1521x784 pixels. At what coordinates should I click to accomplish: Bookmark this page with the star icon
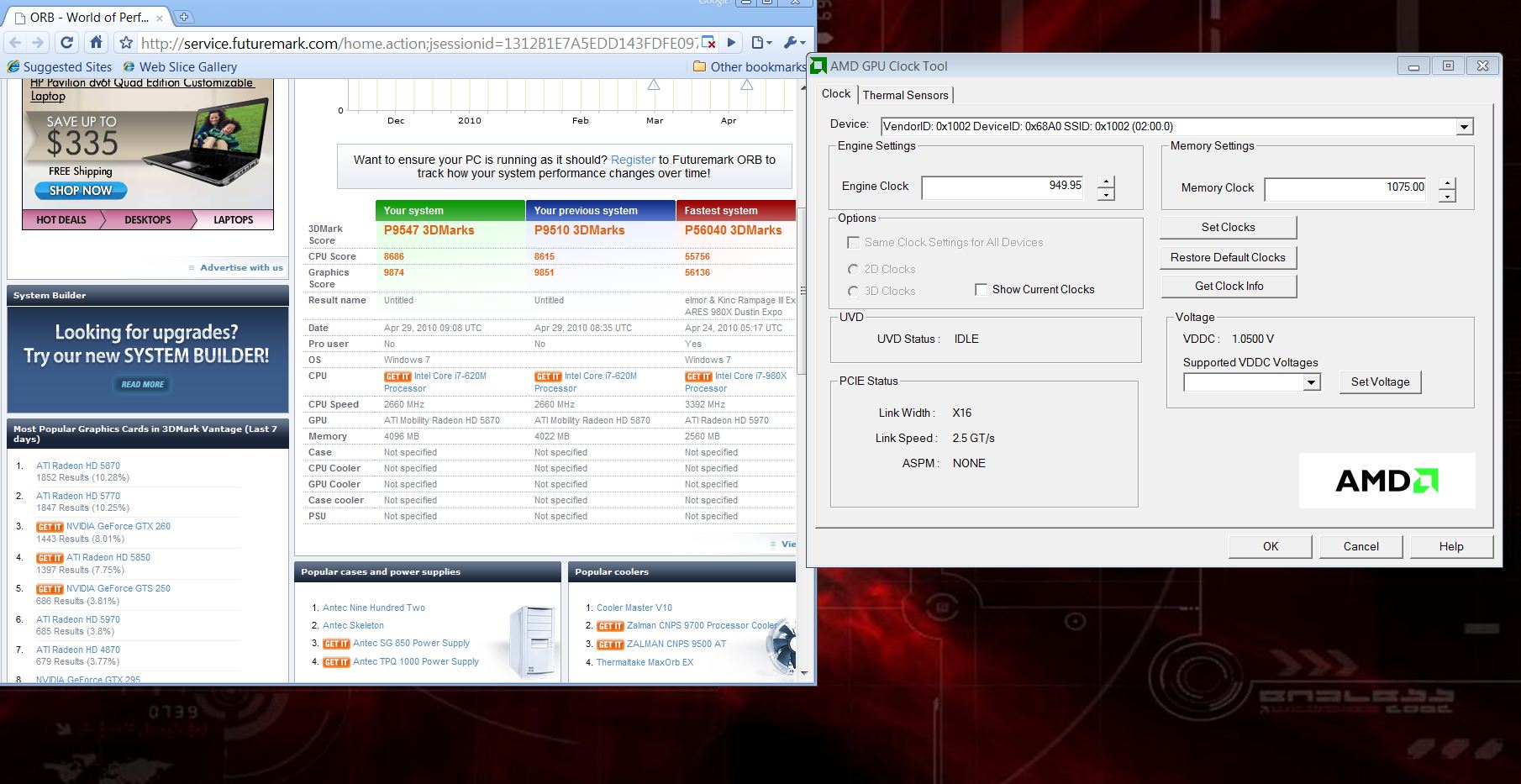(125, 42)
